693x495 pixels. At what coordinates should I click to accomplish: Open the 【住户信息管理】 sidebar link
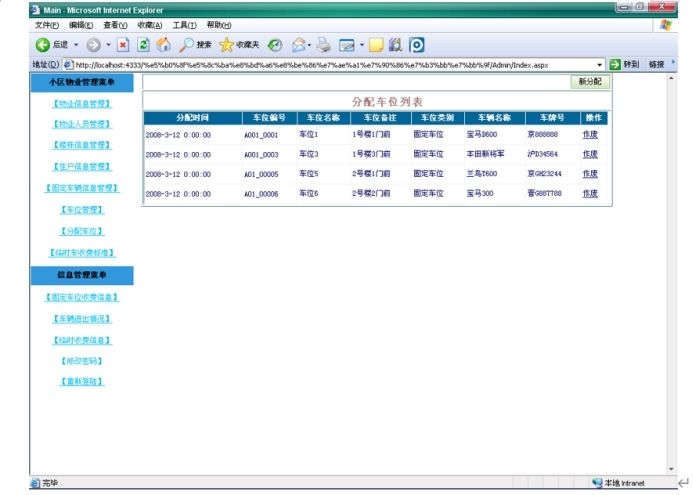tap(82, 167)
